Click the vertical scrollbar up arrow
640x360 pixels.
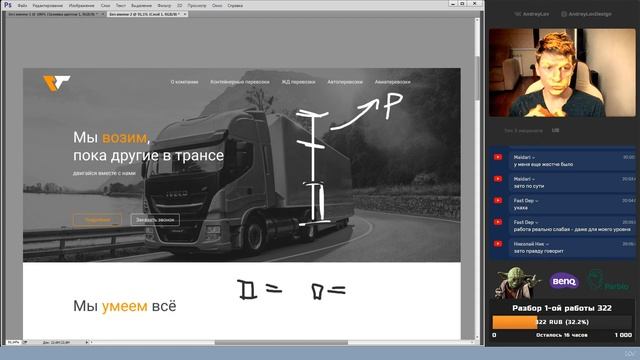coord(477,20)
